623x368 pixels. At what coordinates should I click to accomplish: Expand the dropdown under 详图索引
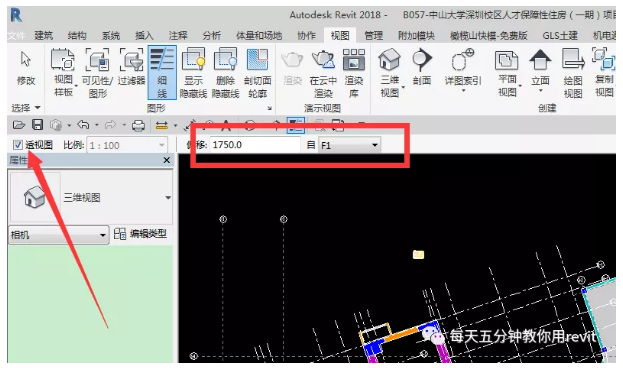coord(463,91)
